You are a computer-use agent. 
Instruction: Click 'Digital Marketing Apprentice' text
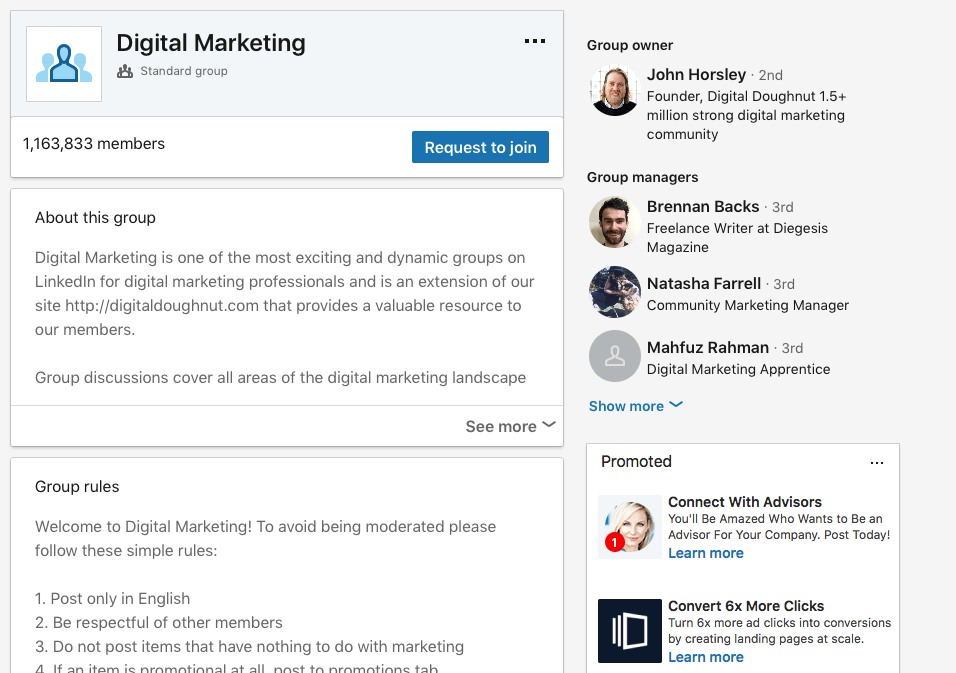pyautogui.click(x=738, y=369)
